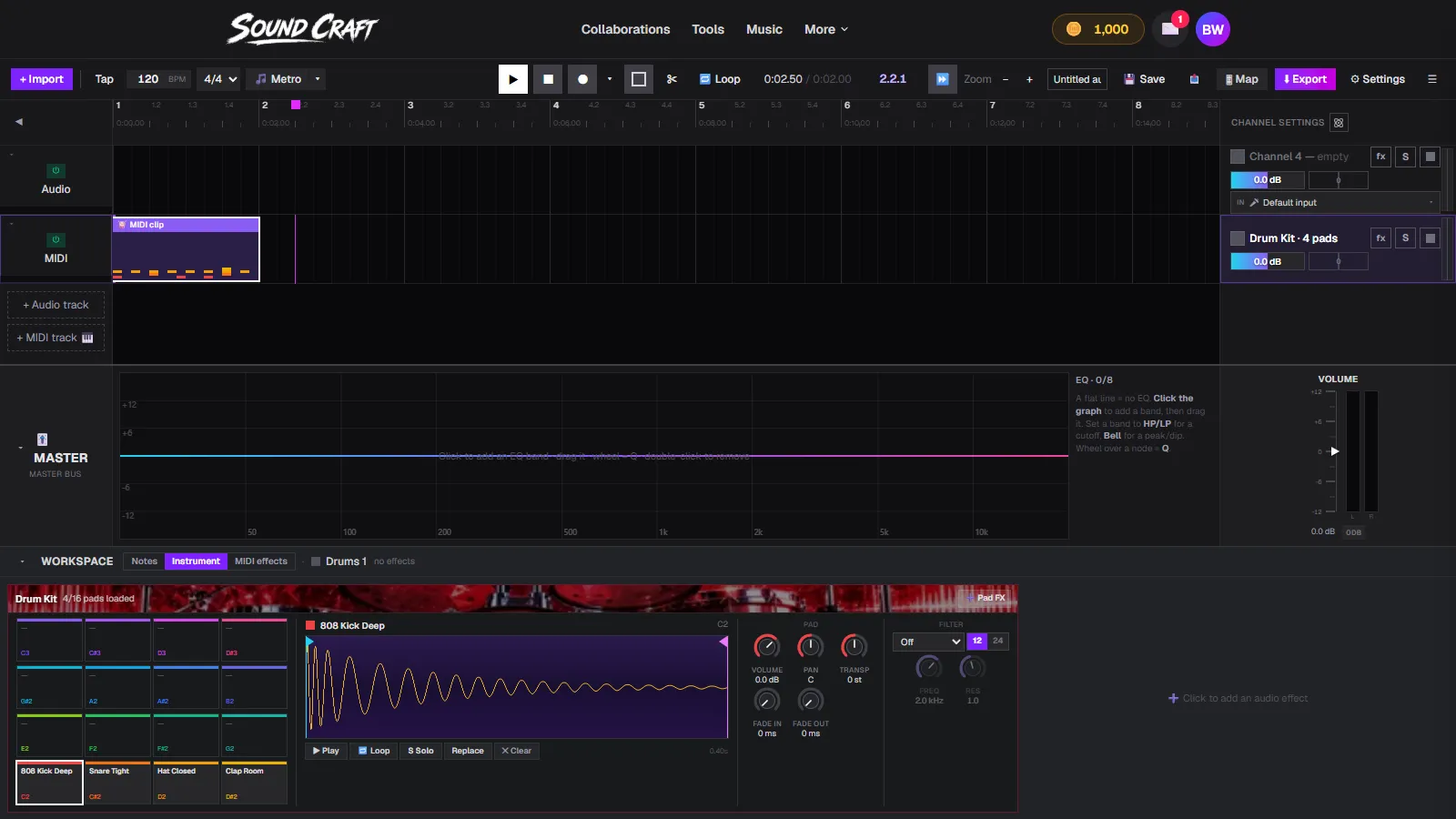This screenshot has height=819, width=1456.
Task: Click the Import button
Action: (x=42, y=79)
